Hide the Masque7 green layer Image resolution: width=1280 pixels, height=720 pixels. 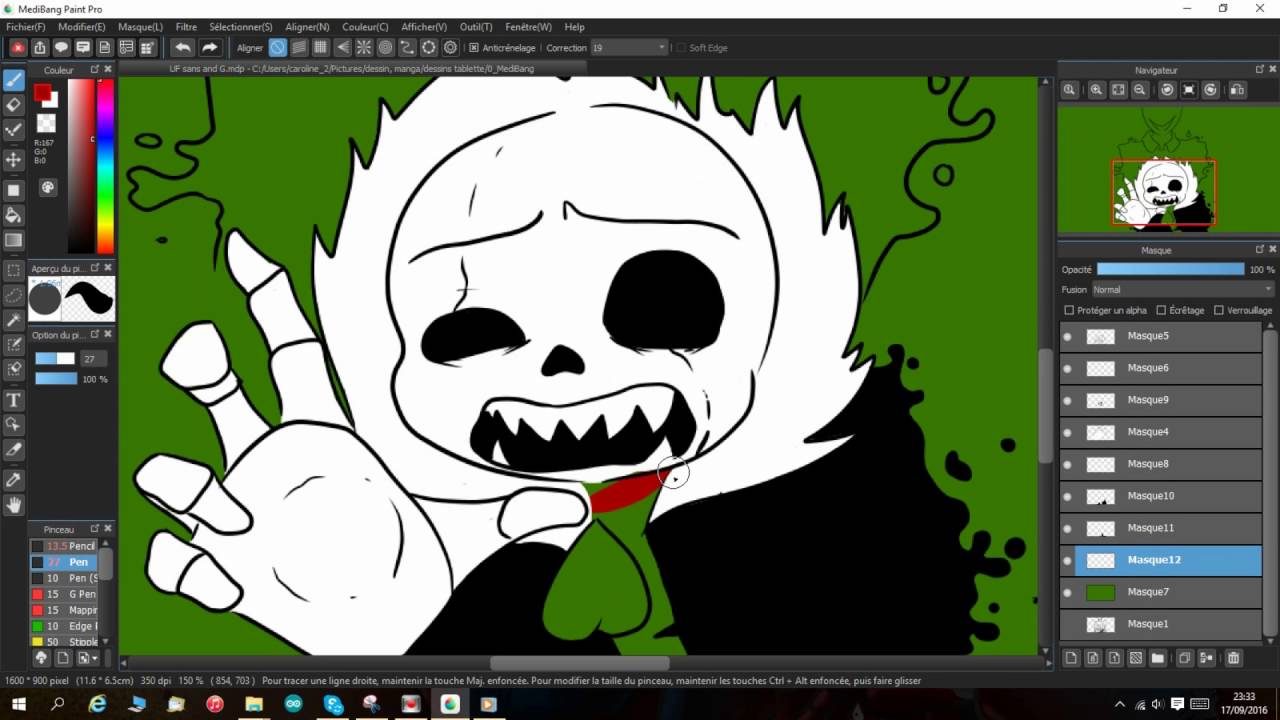coord(1067,593)
